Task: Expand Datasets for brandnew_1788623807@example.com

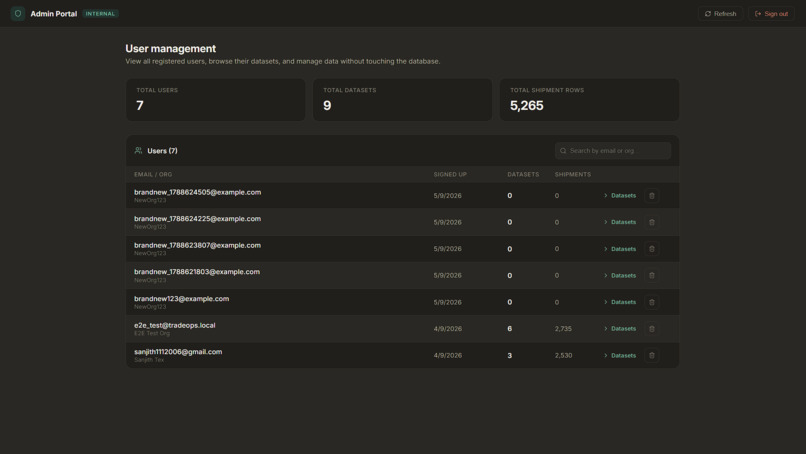Action: 620,249
